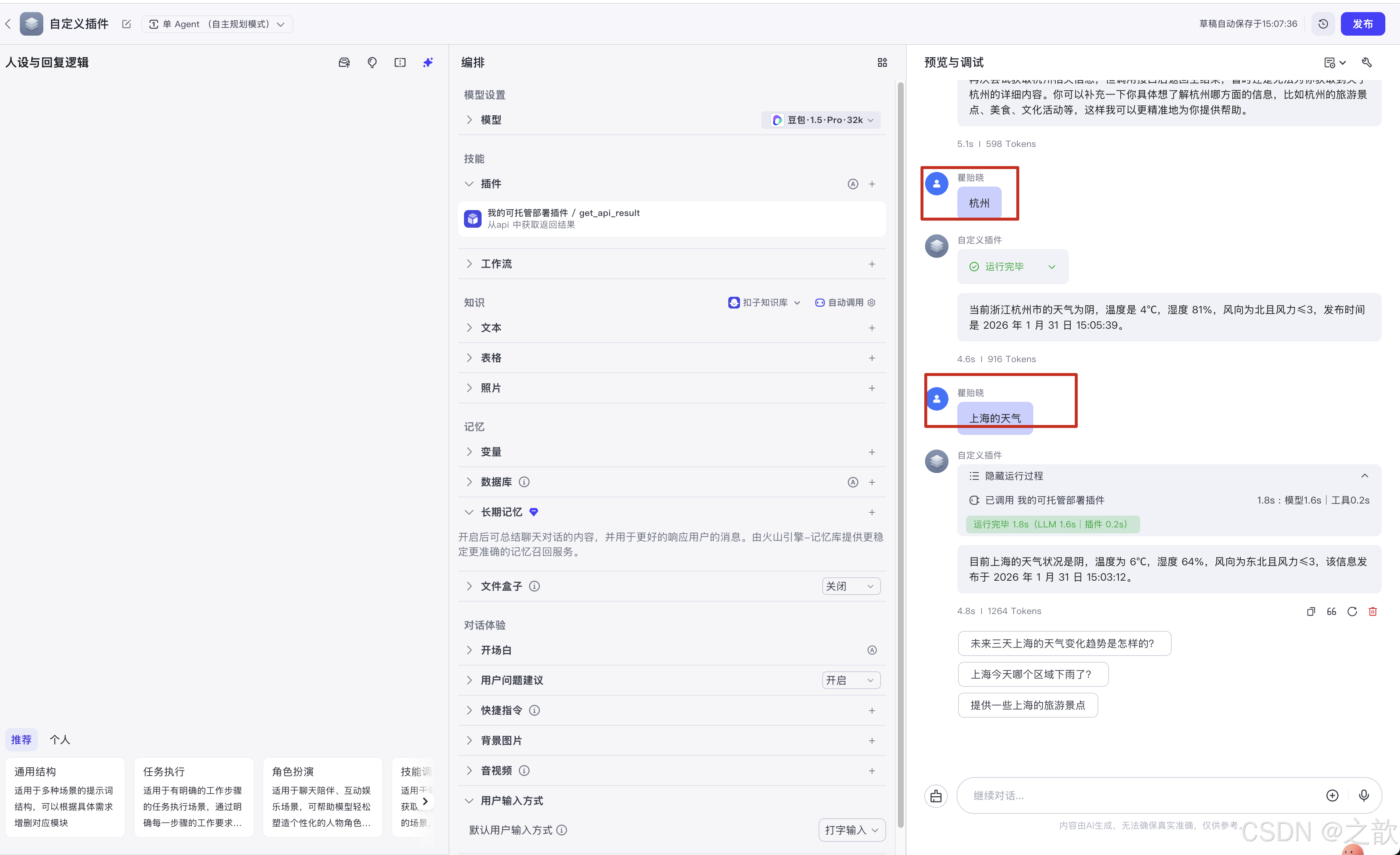
Task: Select the 推荐 tab
Action: pos(22,740)
